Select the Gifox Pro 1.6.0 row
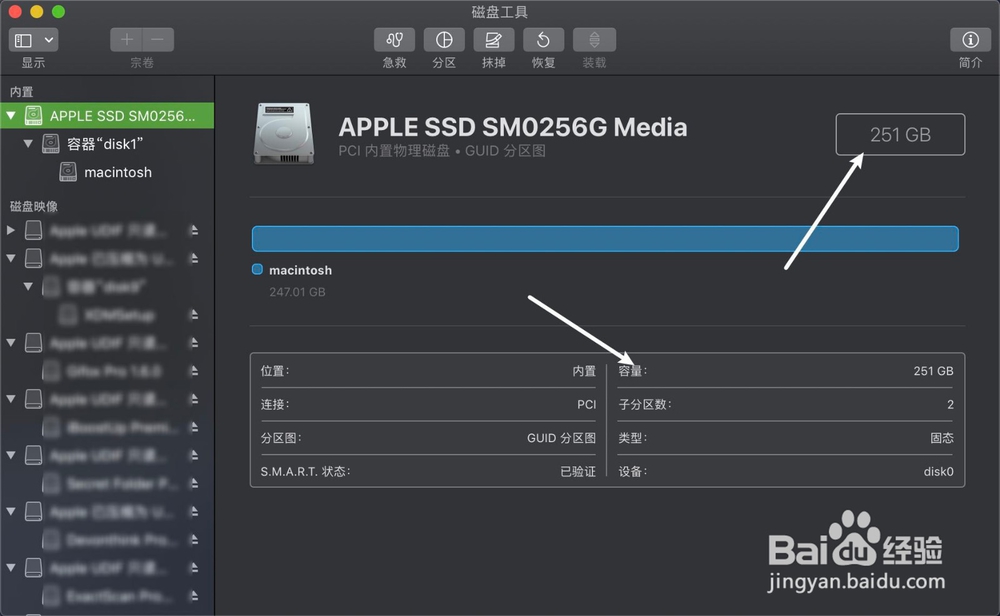1000x616 pixels. coord(107,370)
